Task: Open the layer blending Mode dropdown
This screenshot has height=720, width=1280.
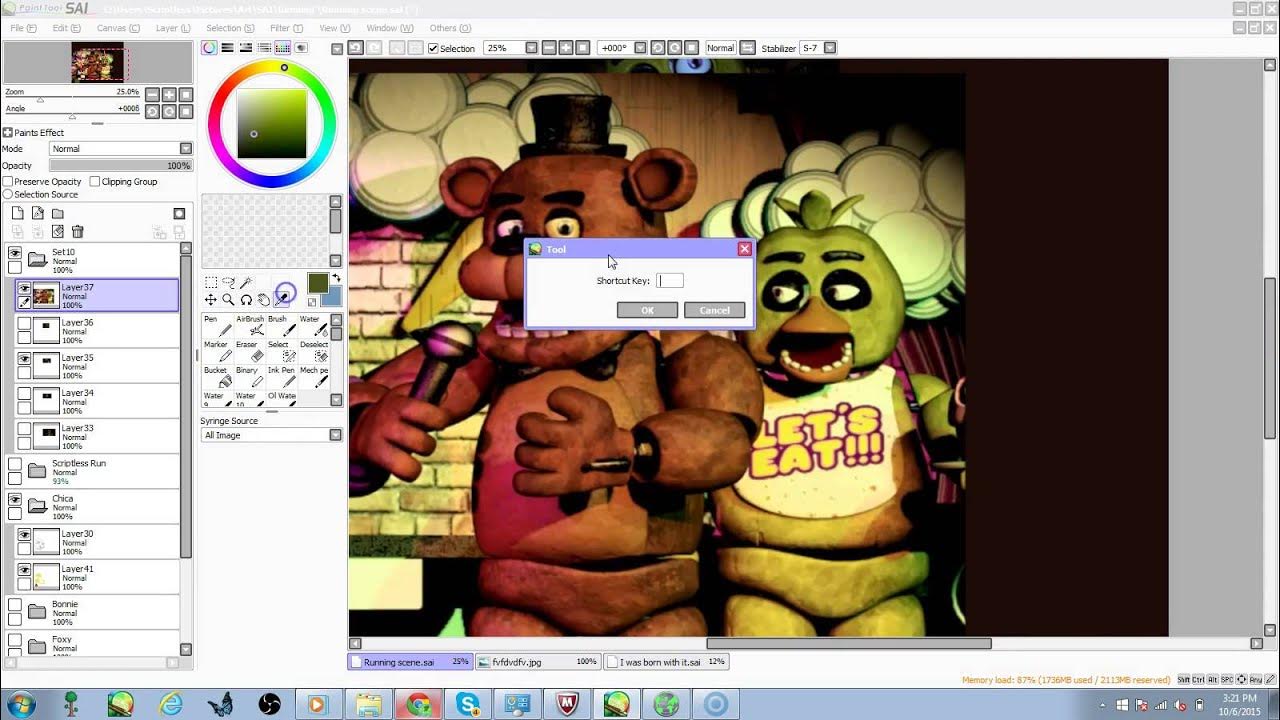Action: coord(121,149)
